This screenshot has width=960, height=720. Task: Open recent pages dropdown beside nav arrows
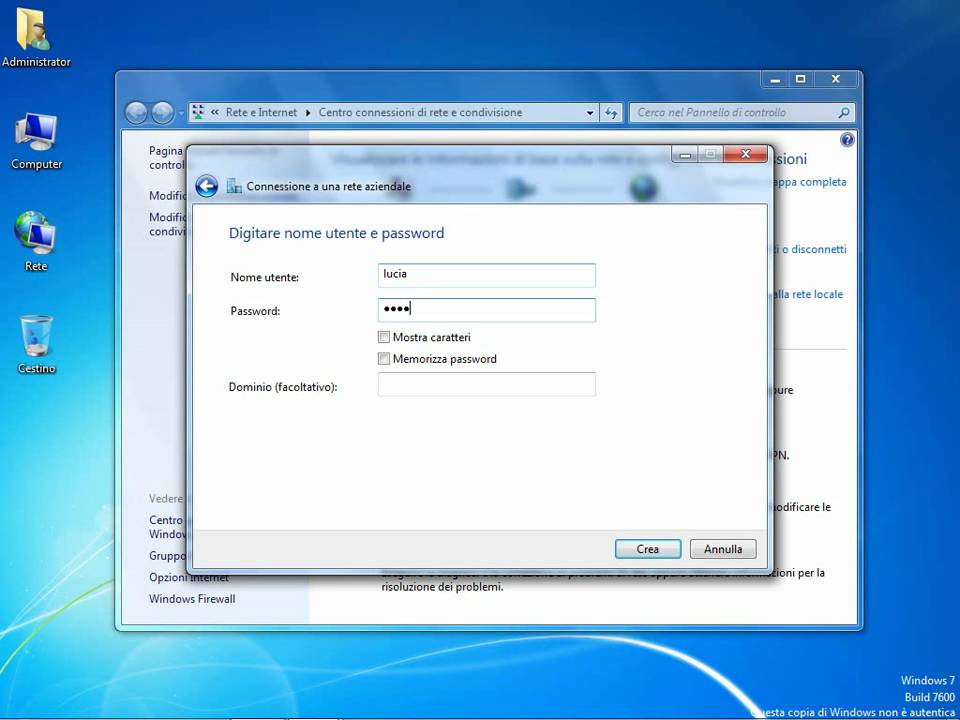181,113
